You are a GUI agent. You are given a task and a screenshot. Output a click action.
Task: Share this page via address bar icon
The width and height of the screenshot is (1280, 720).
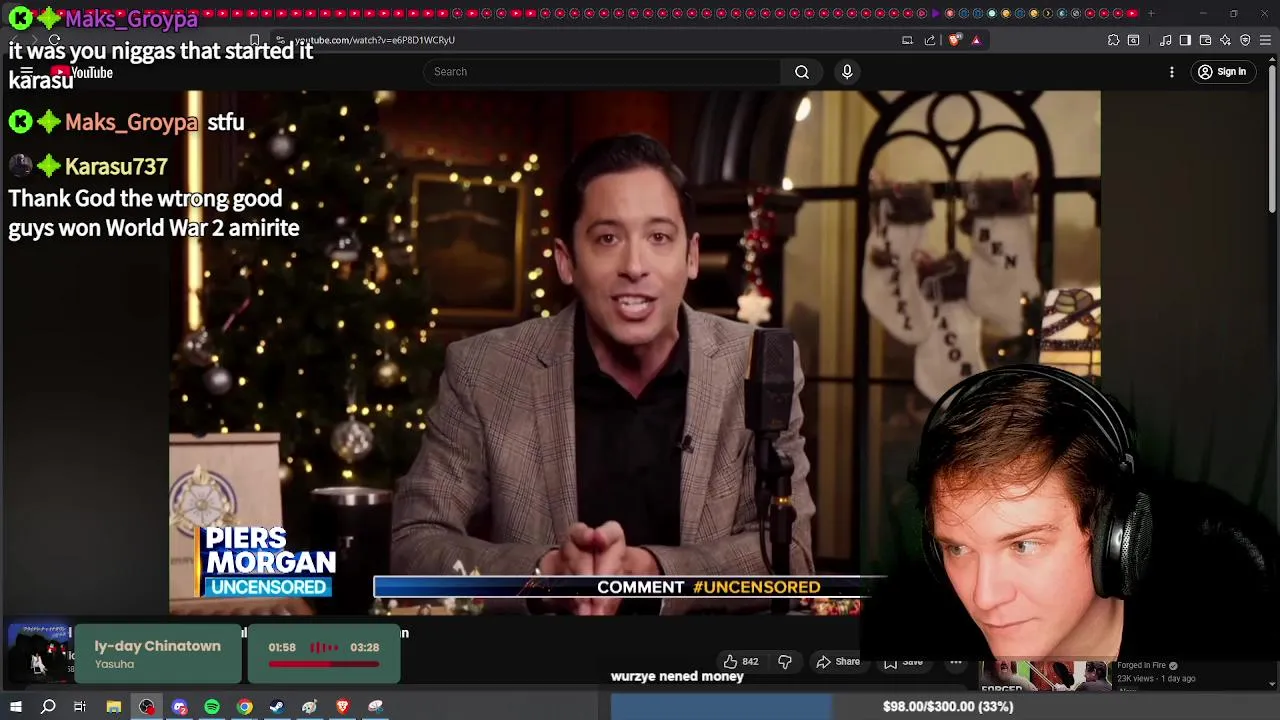point(930,40)
